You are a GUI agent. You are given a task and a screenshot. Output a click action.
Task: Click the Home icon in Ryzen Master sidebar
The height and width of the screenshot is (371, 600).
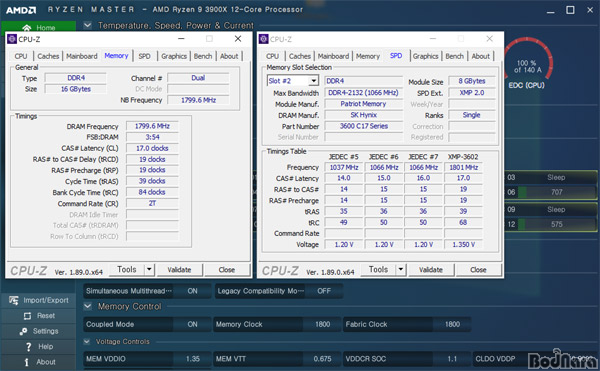coord(27,28)
